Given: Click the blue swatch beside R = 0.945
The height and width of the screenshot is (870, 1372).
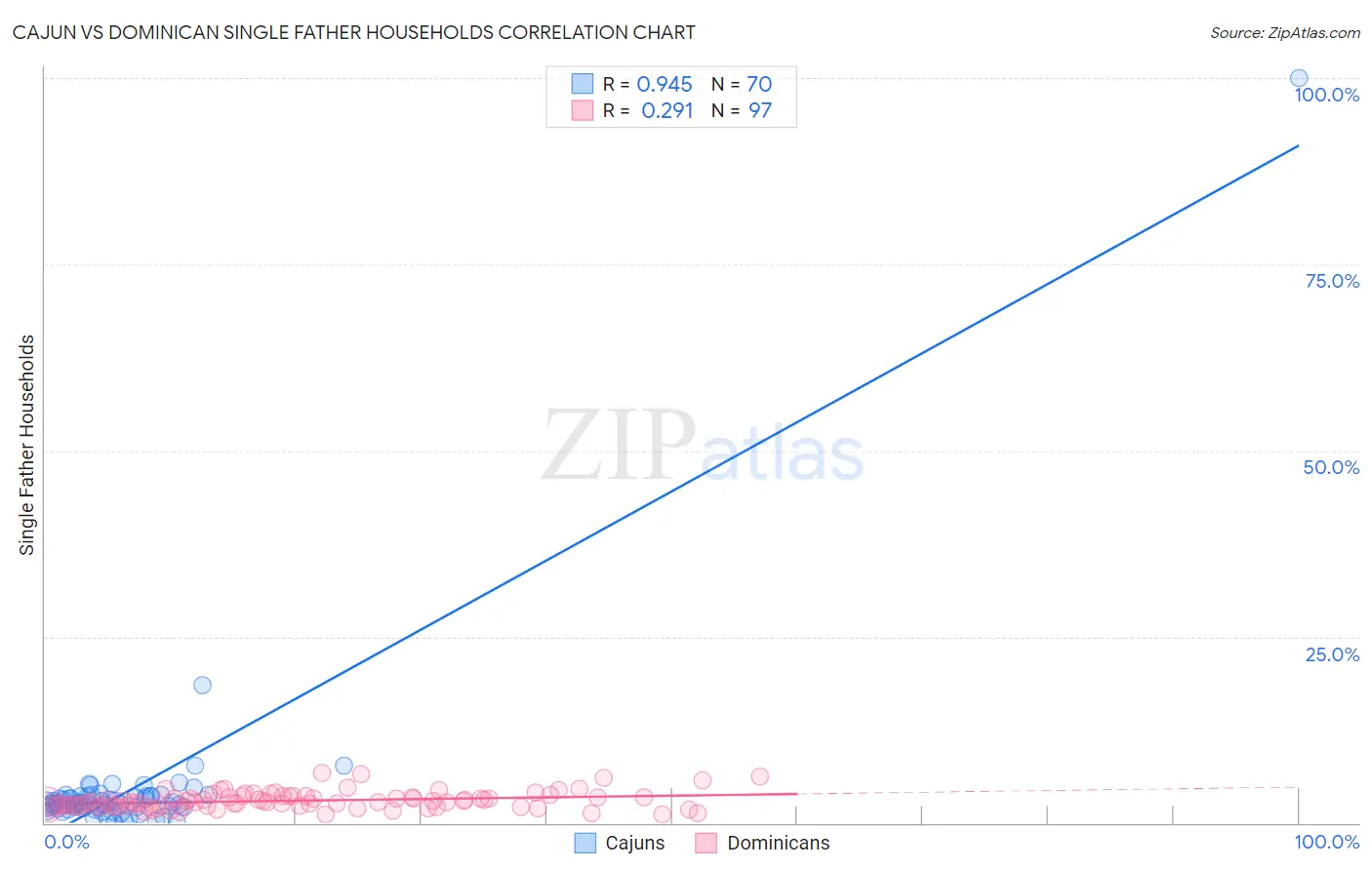Looking at the screenshot, I should 582,84.
